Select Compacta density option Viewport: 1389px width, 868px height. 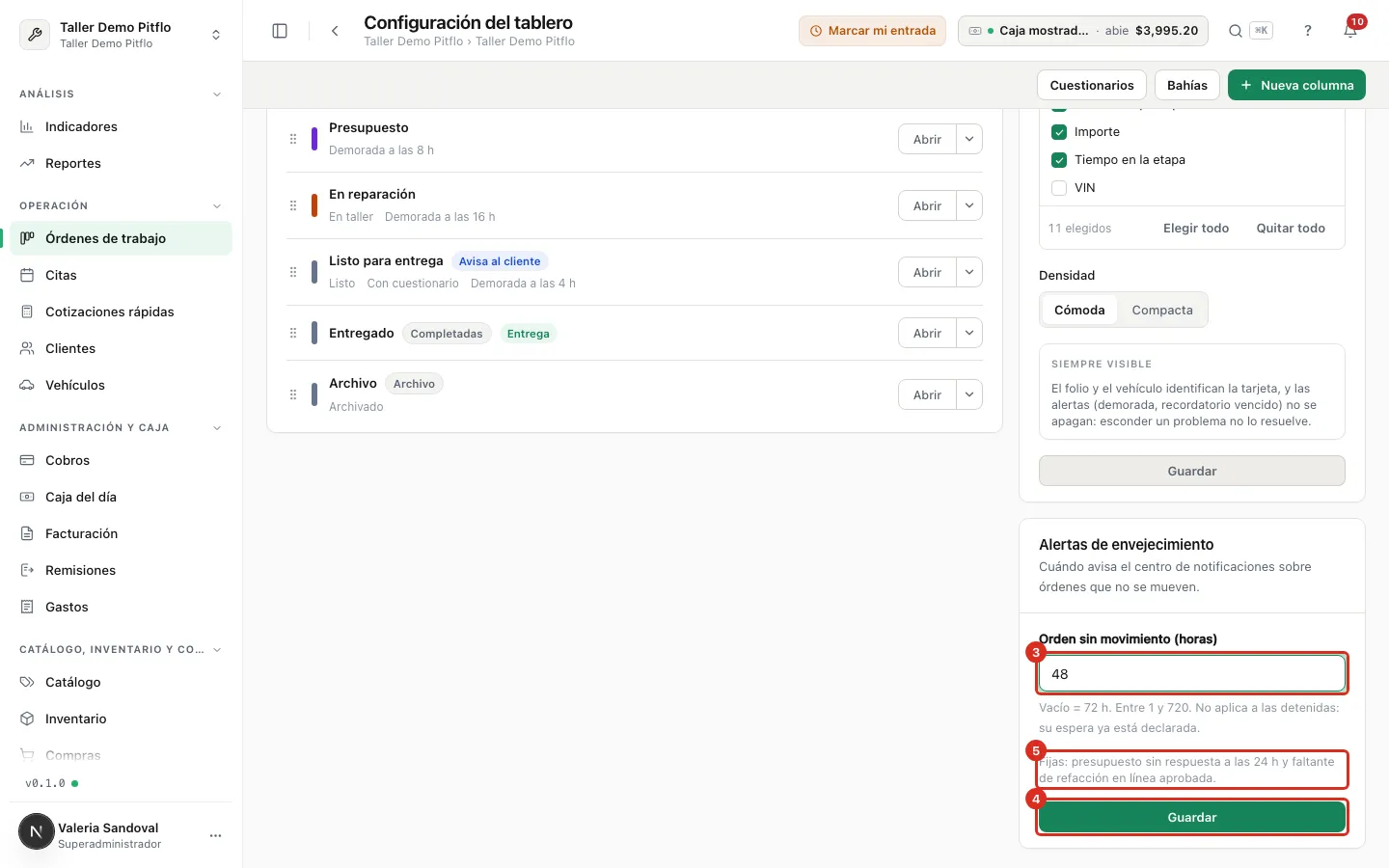(1162, 310)
